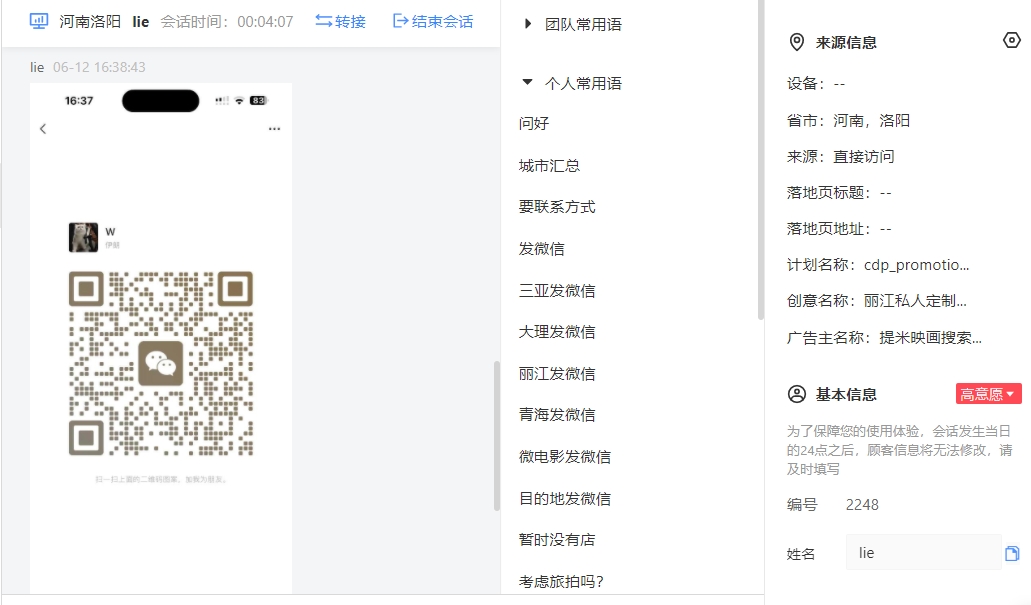Select the 微电影发微信 quick phrase
The image size is (1031, 605).
click(x=565, y=457)
